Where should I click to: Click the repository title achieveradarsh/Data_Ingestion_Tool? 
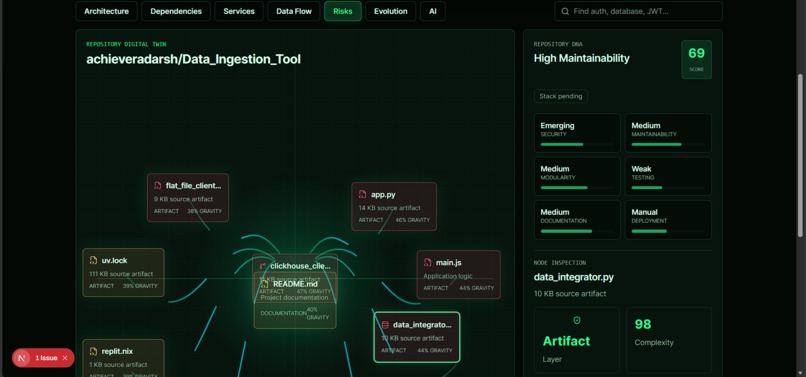[193, 59]
